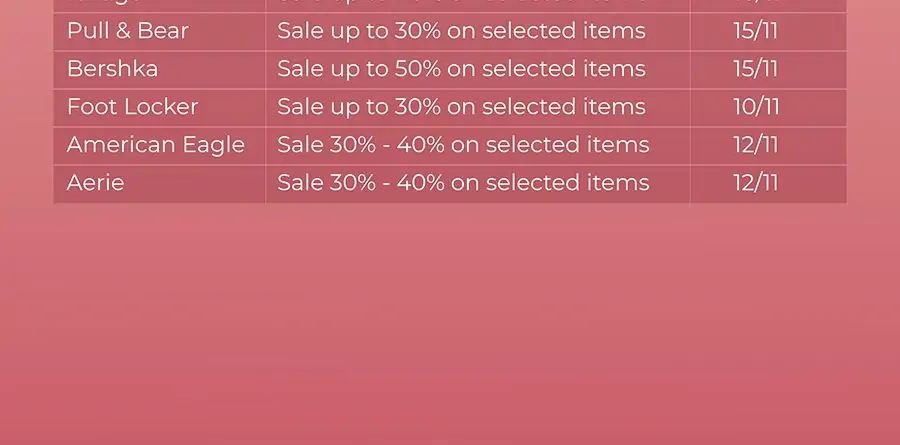Viewport: 900px width, 445px height.
Task: Click the 15/11 date in Bershka row
Action: click(x=755, y=69)
